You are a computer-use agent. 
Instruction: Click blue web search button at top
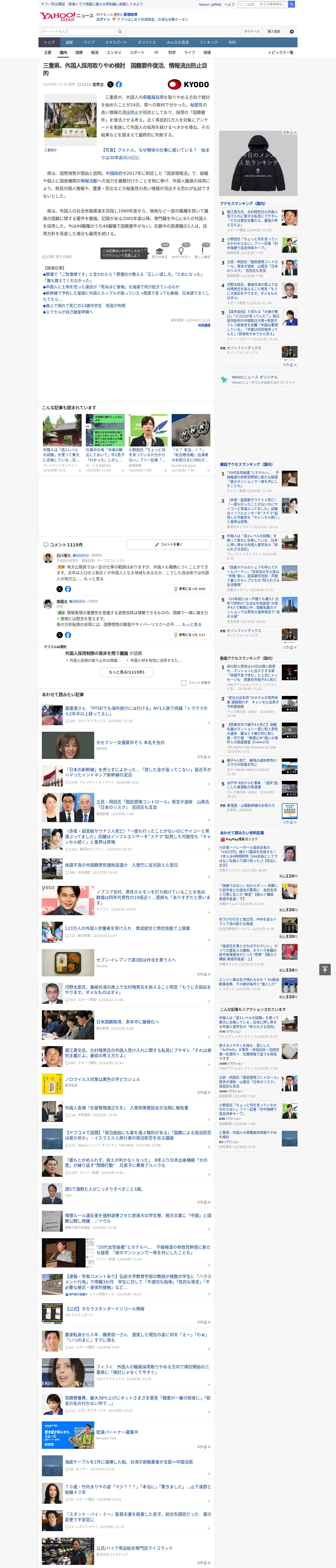[x=292, y=4]
